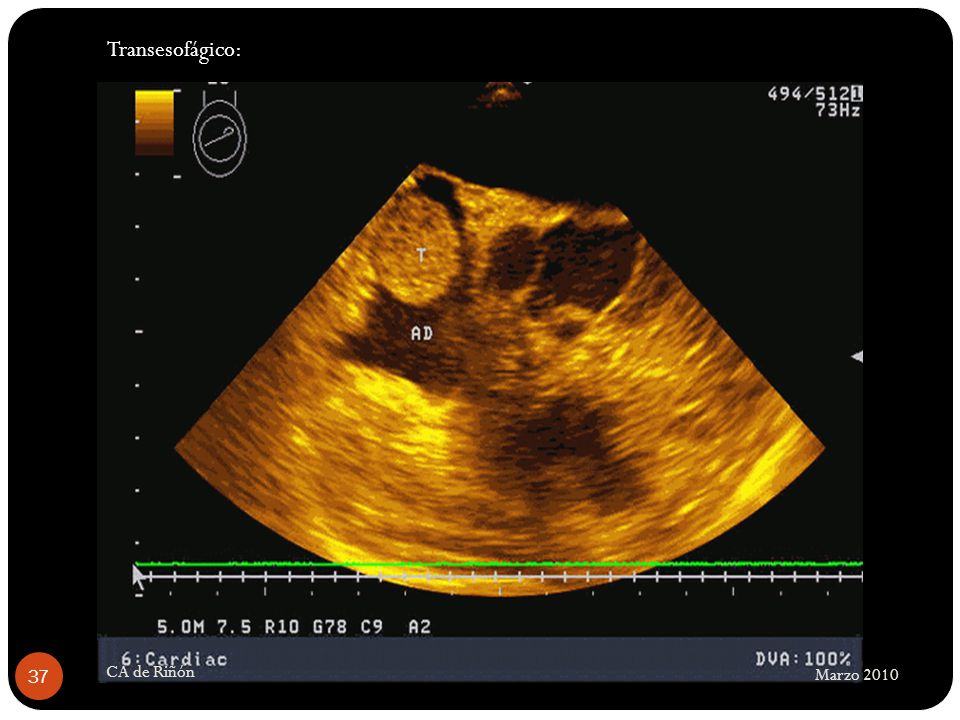Click the 'AD' label in the ultrasound image
Viewport: 960px width, 720px height.
pyautogui.click(x=422, y=334)
